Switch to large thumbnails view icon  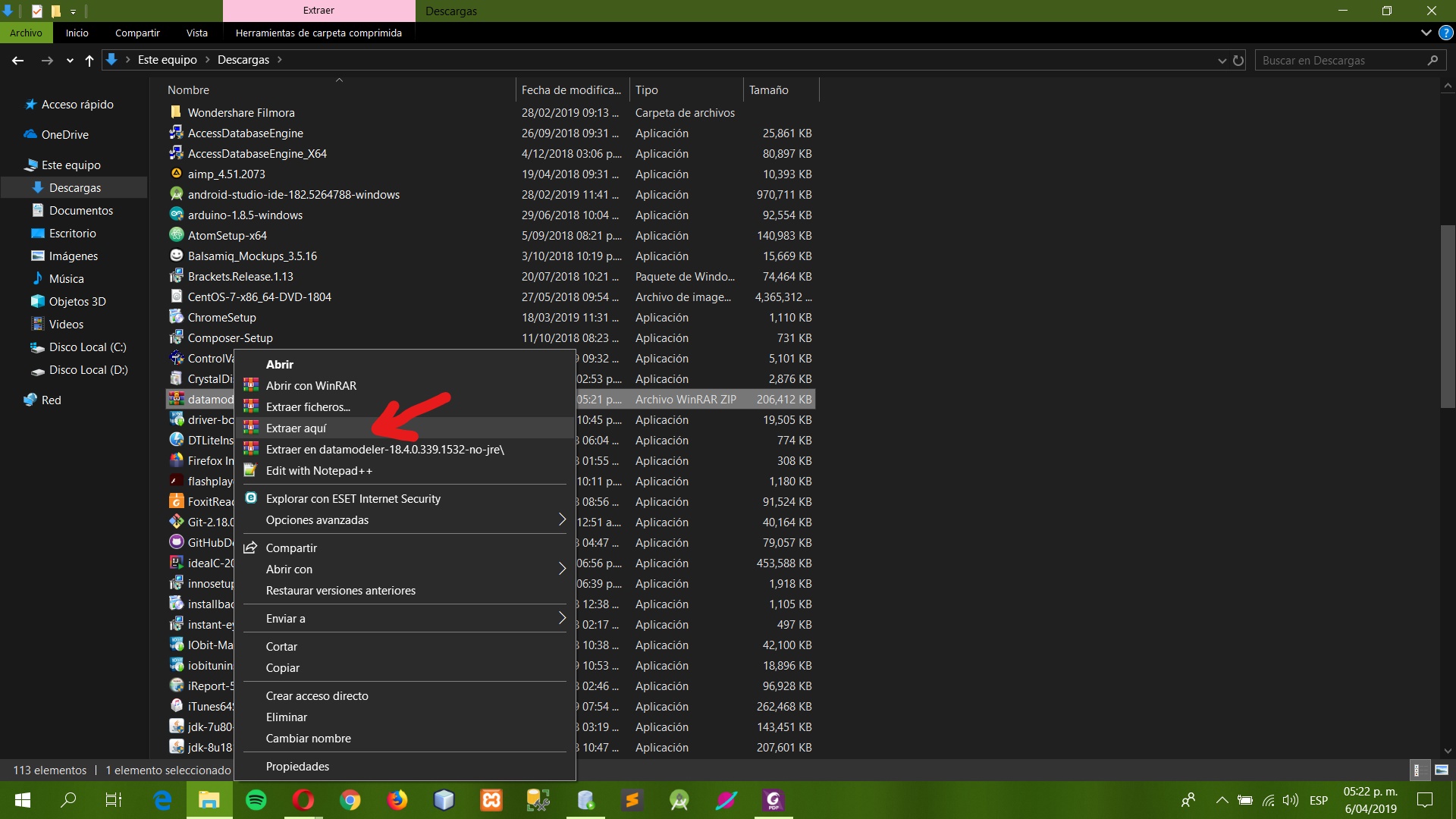coord(1442,770)
